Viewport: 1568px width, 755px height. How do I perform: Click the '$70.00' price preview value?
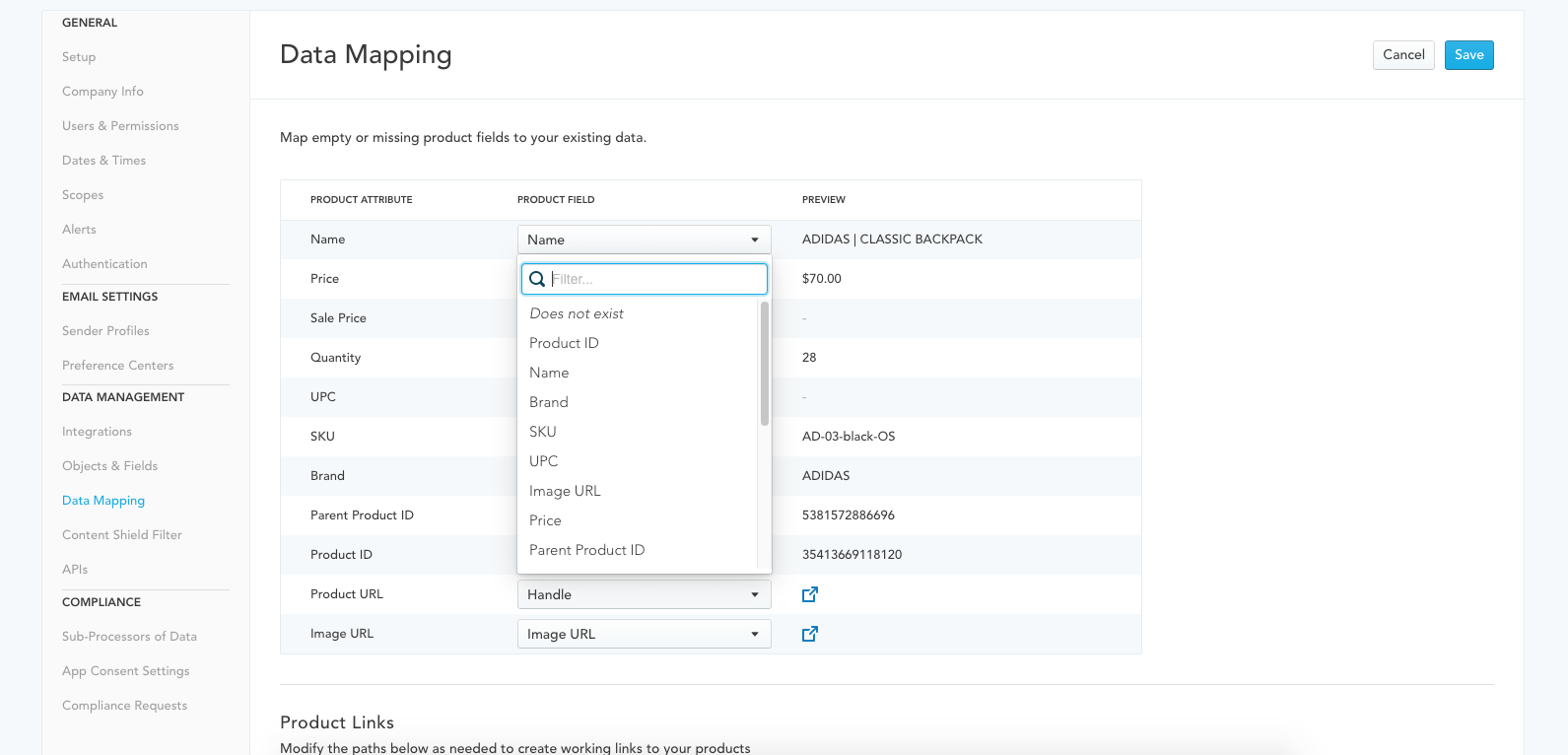point(822,279)
